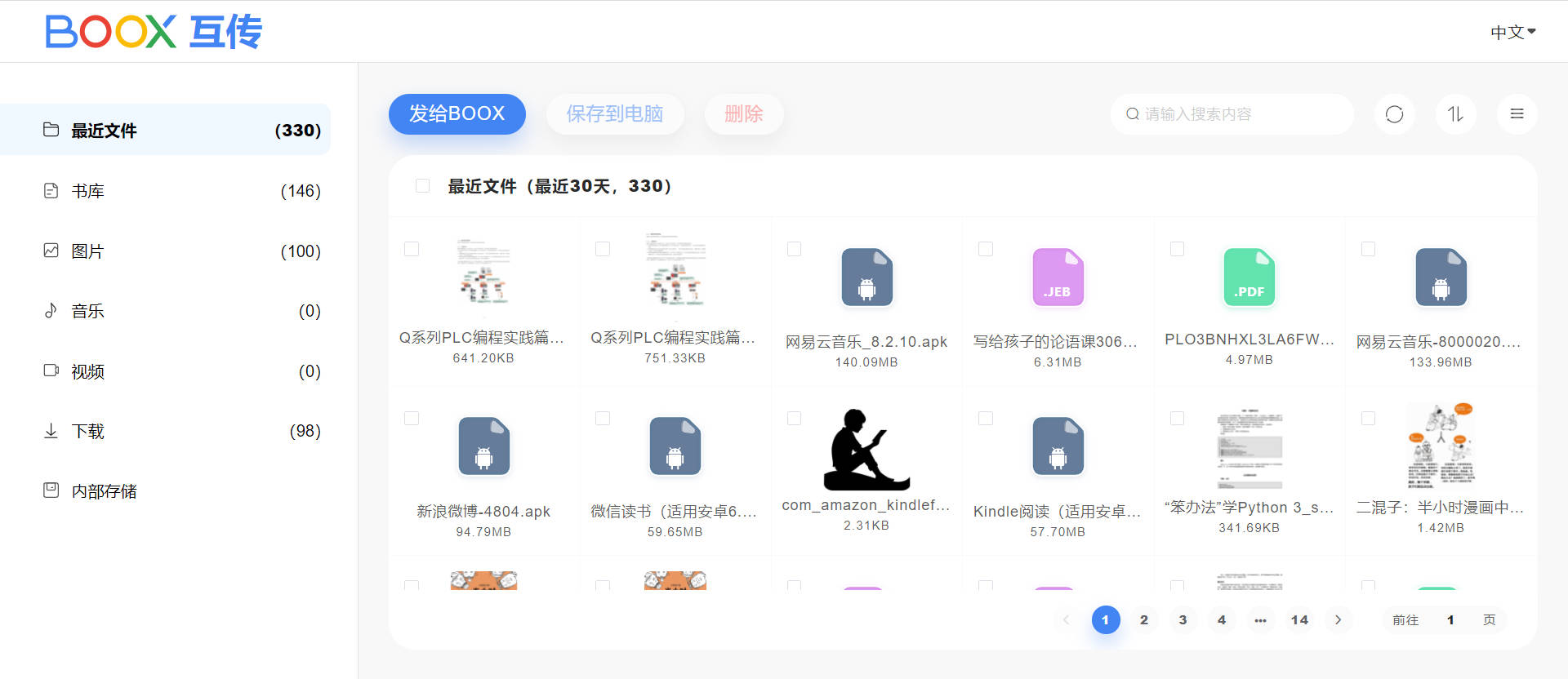The width and height of the screenshot is (1568, 679).
Task: Click the folder icon beside 最近文件
Action: 51,130
